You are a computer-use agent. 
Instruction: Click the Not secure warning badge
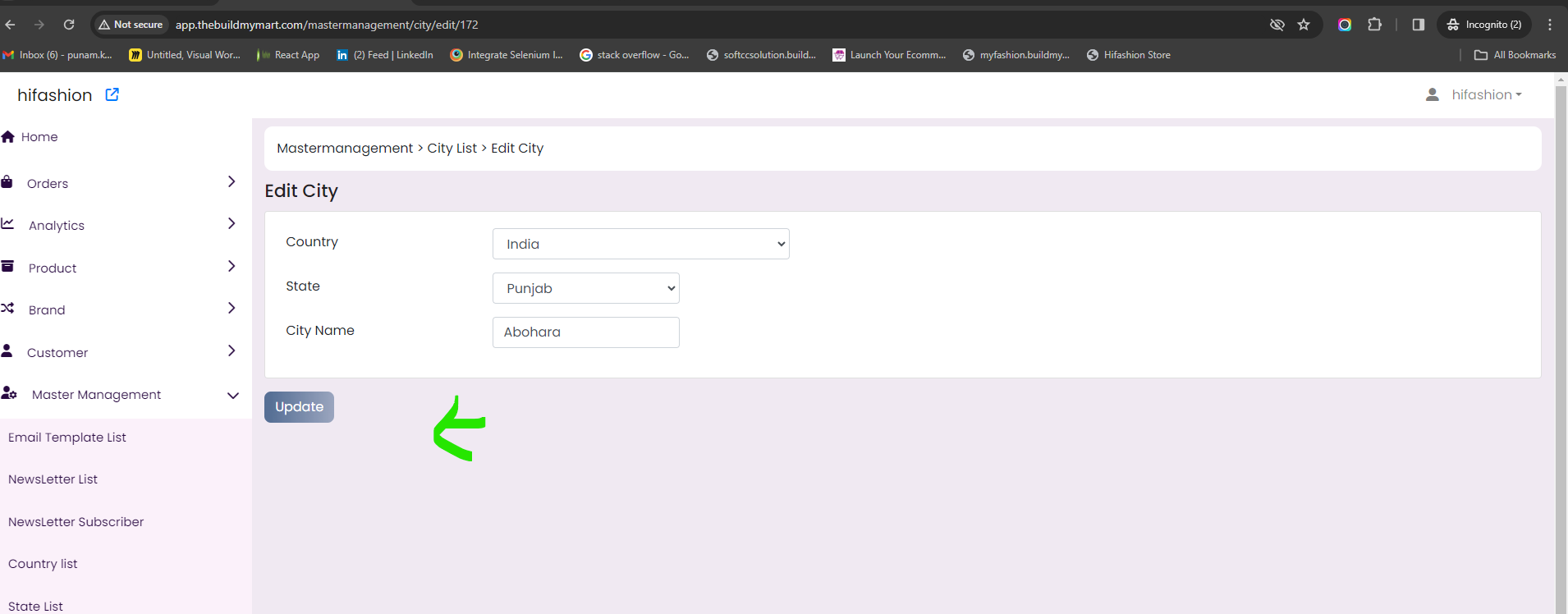(131, 25)
